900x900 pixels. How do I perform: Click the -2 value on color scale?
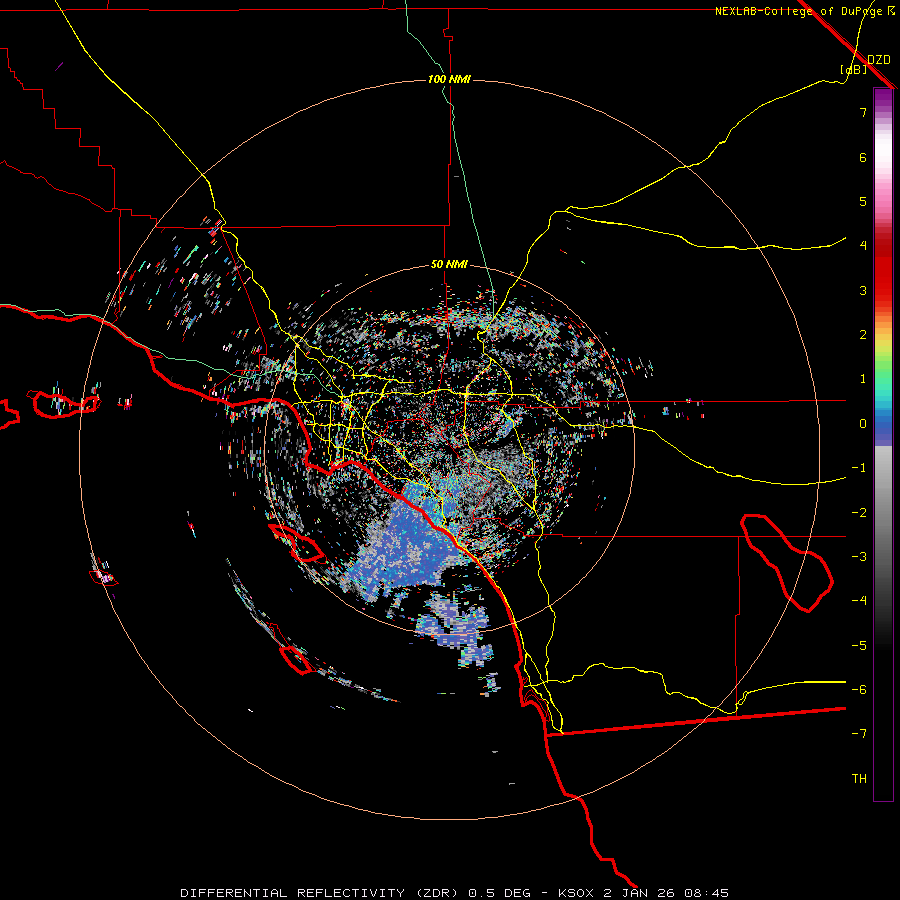point(859,513)
